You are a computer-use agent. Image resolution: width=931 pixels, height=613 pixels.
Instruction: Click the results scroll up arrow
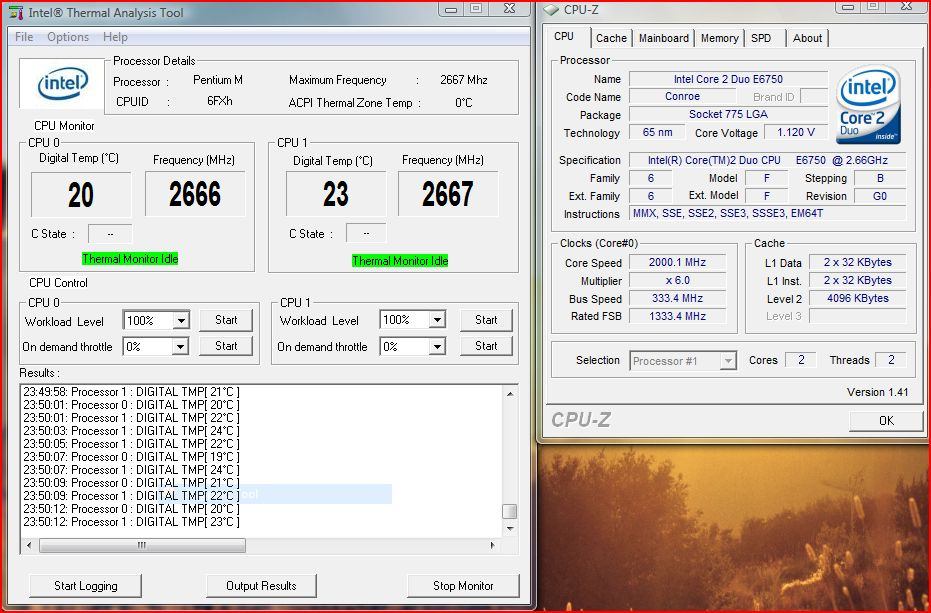510,393
